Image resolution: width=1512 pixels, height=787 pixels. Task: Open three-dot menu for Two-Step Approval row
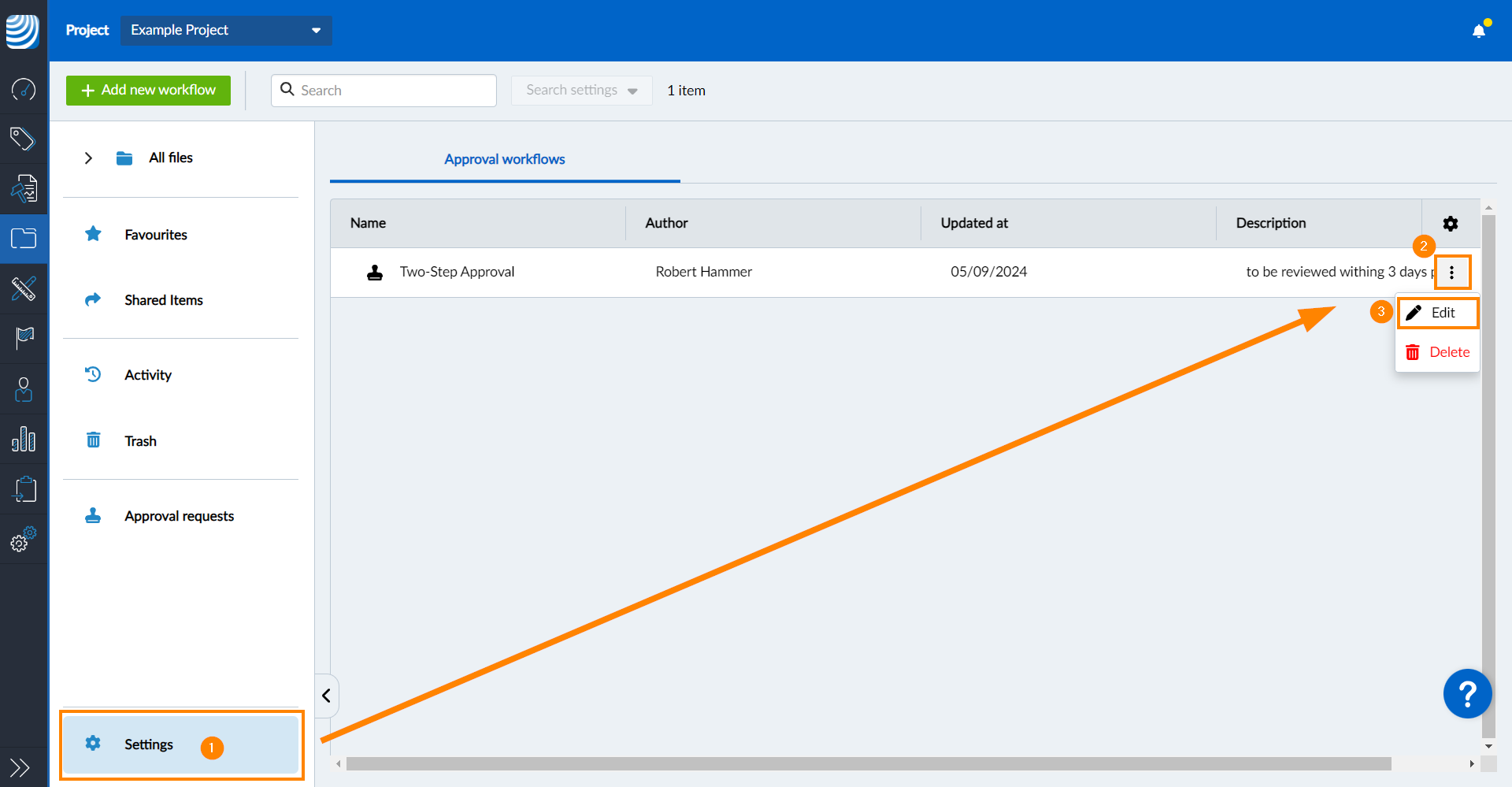point(1451,273)
